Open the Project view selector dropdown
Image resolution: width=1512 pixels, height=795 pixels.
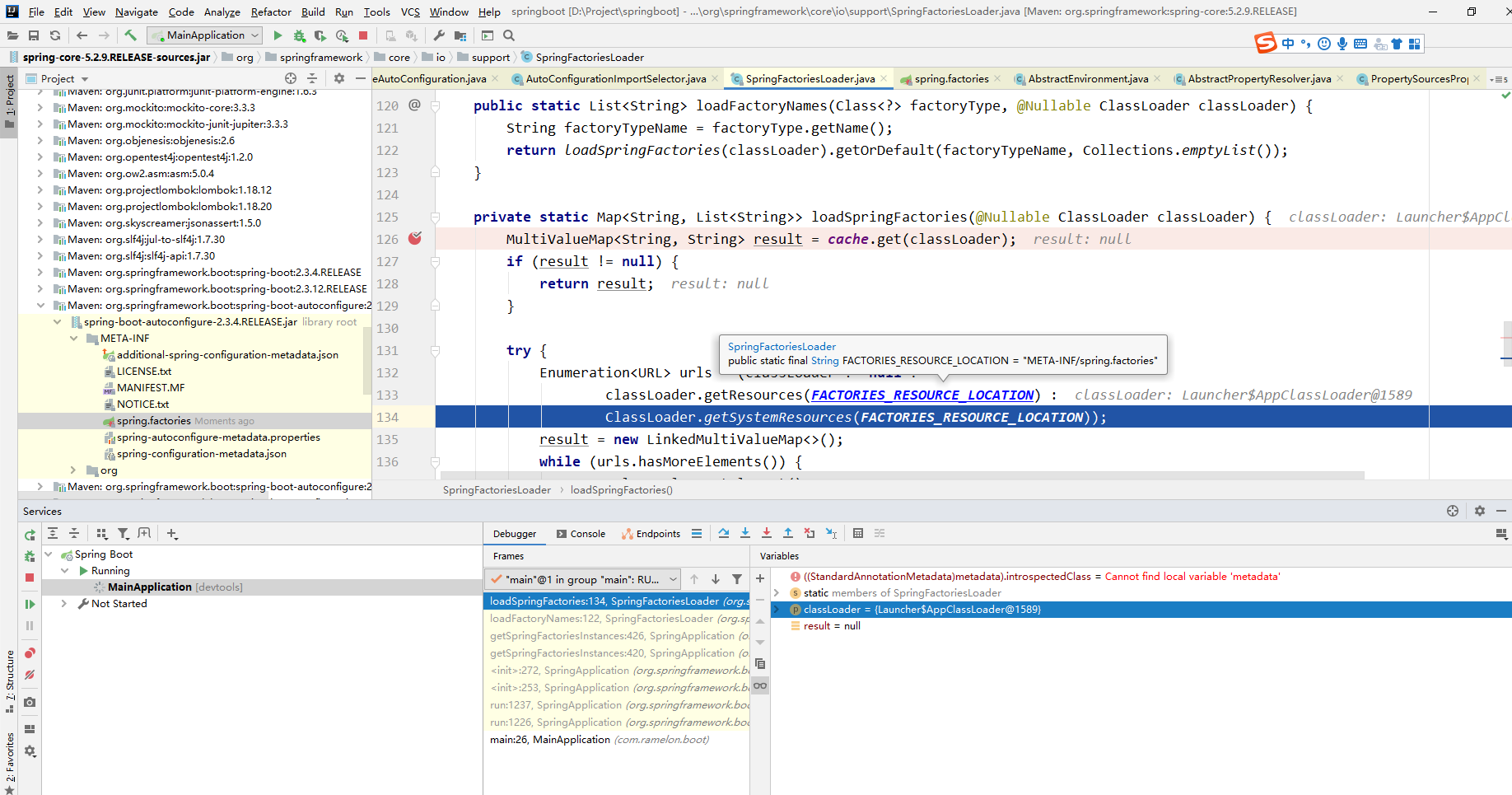click(58, 78)
